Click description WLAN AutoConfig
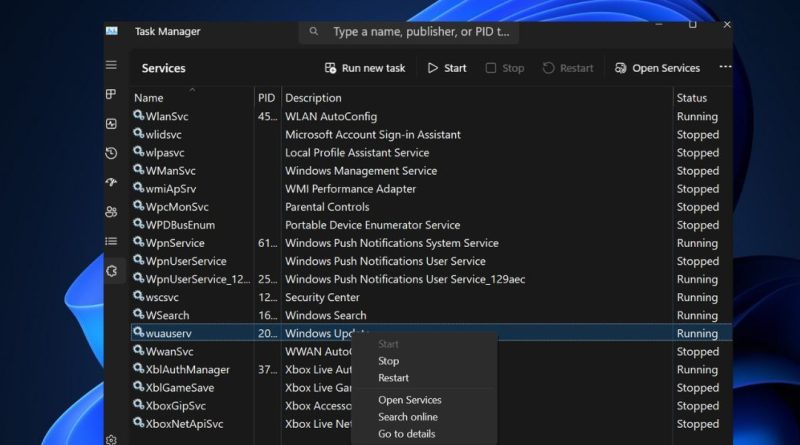This screenshot has height=445, width=800. point(331,116)
